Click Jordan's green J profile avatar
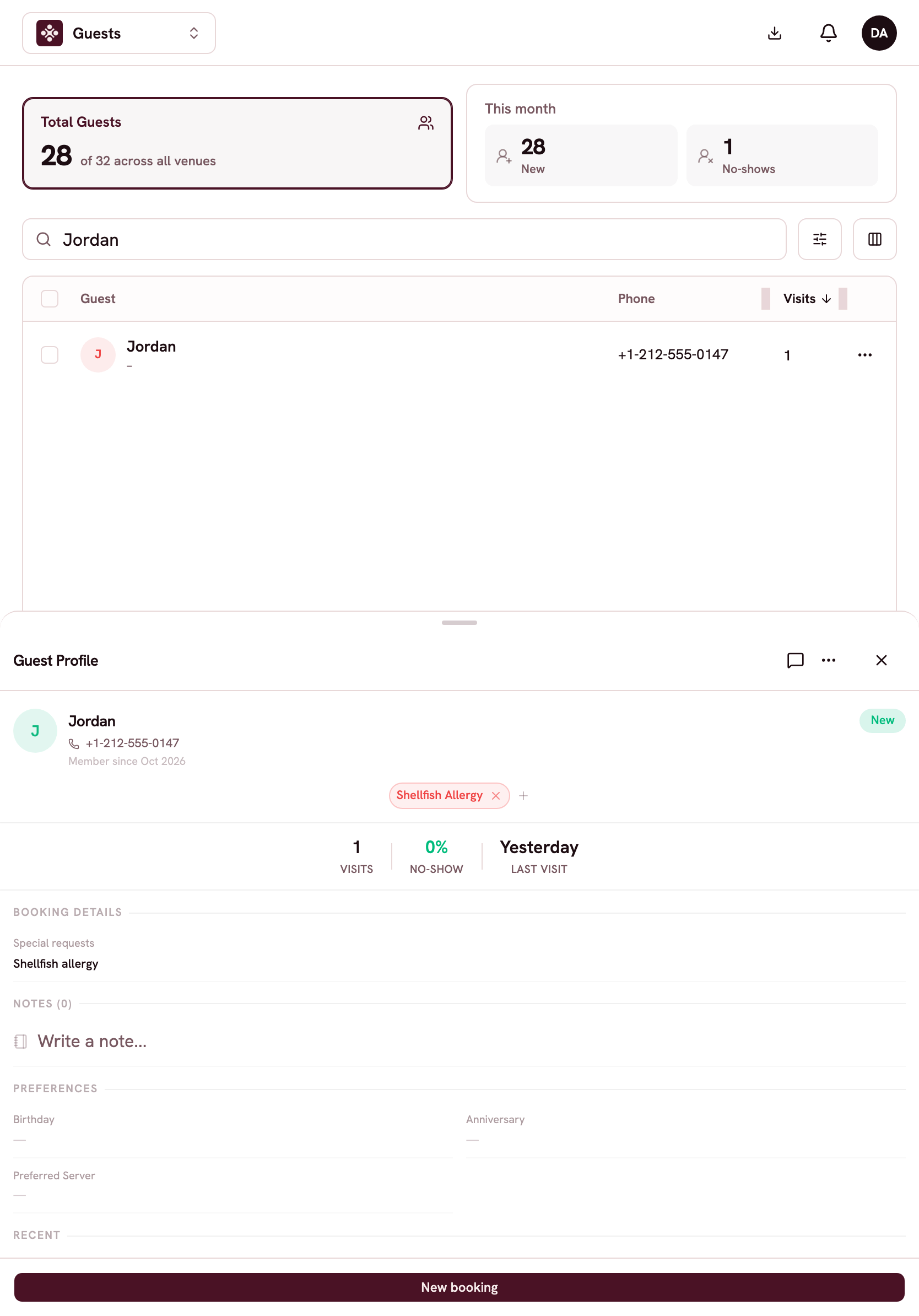 [x=35, y=731]
